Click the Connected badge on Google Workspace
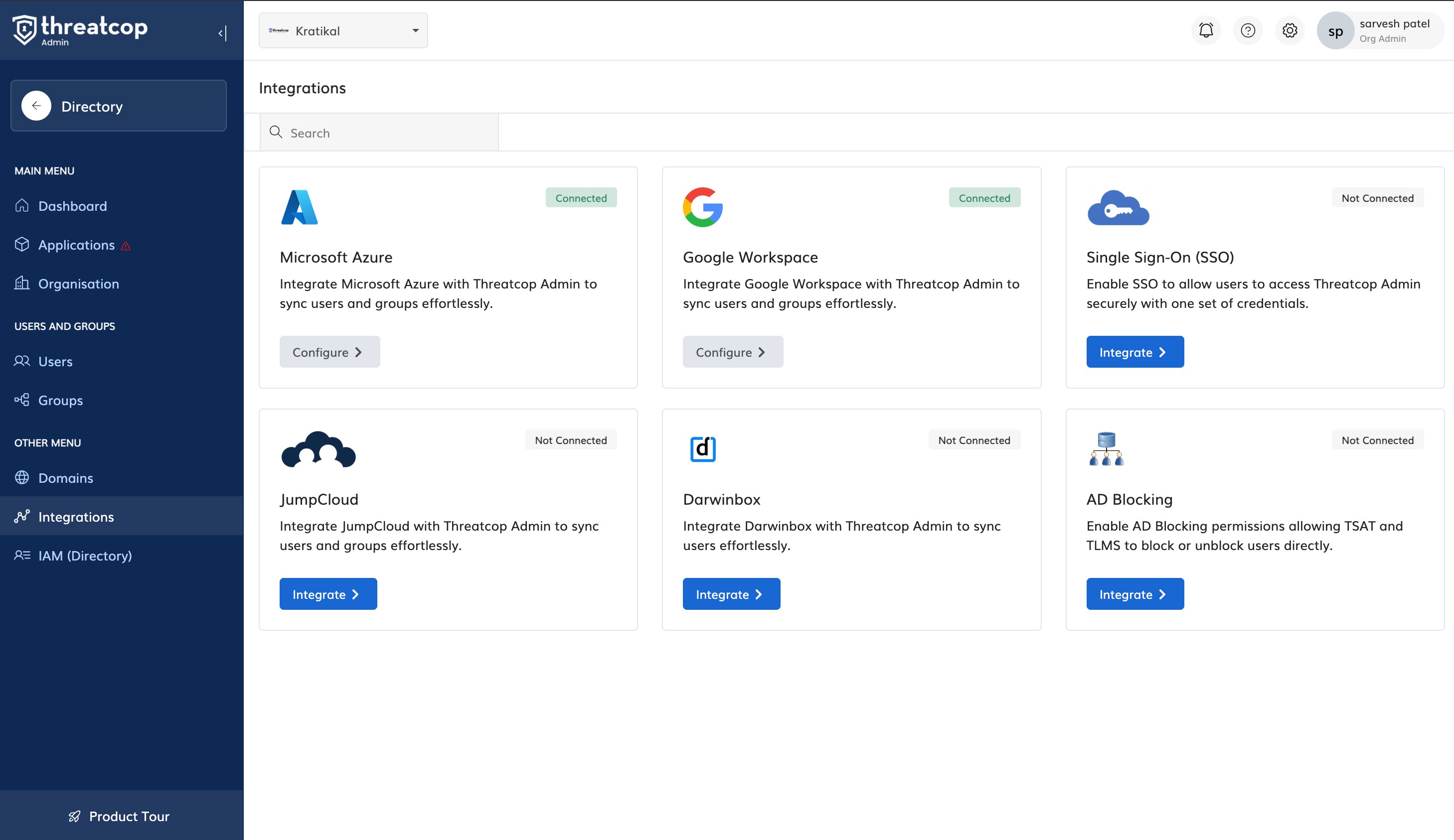This screenshot has height=840, width=1454. (x=984, y=198)
